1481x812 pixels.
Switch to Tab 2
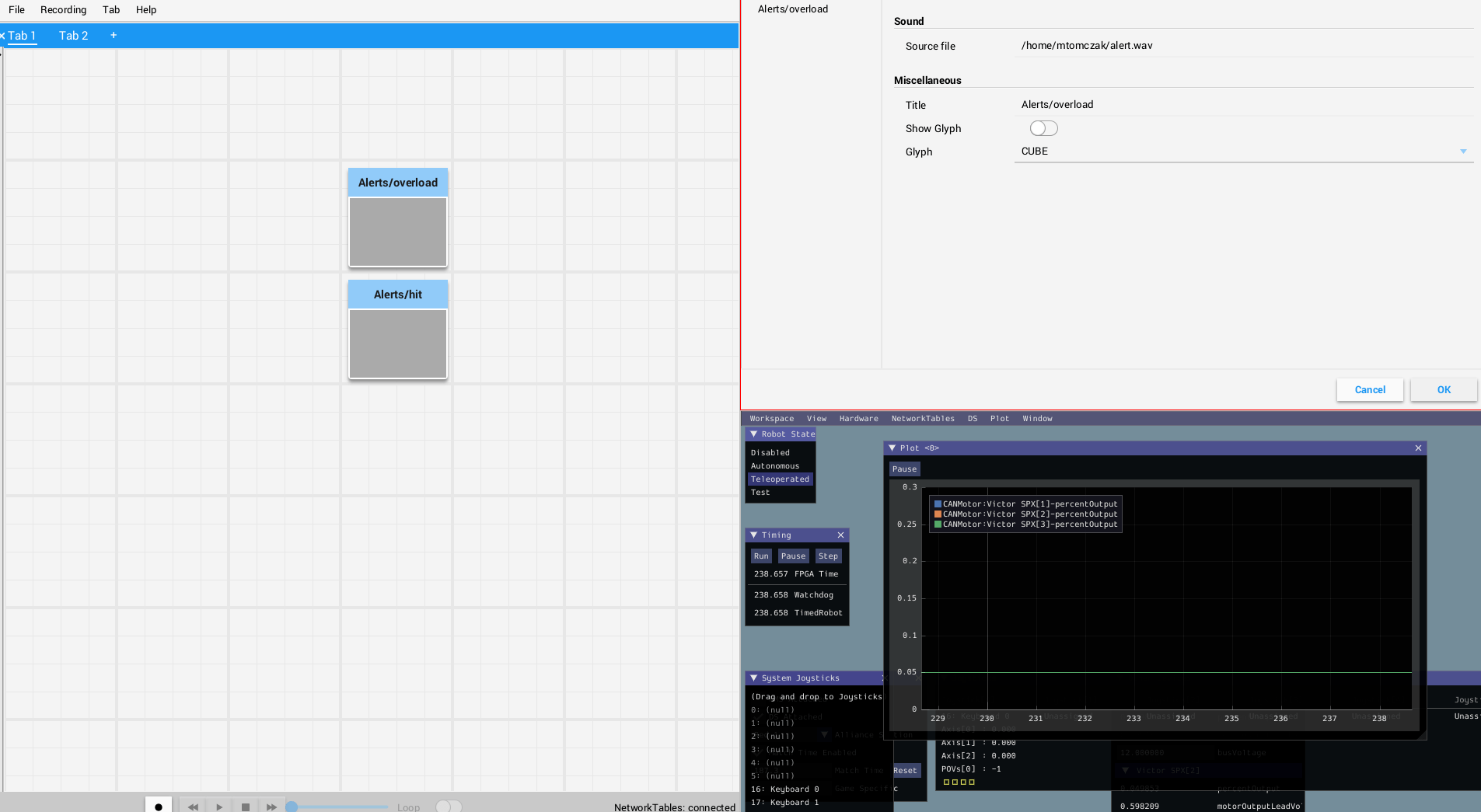[x=74, y=35]
